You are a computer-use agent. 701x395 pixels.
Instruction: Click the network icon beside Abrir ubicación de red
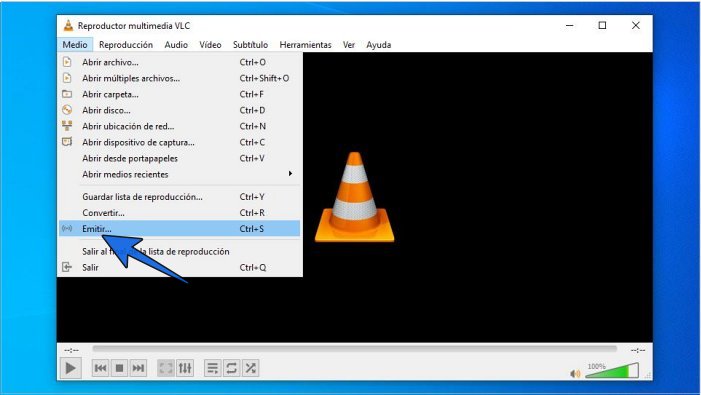click(67, 126)
